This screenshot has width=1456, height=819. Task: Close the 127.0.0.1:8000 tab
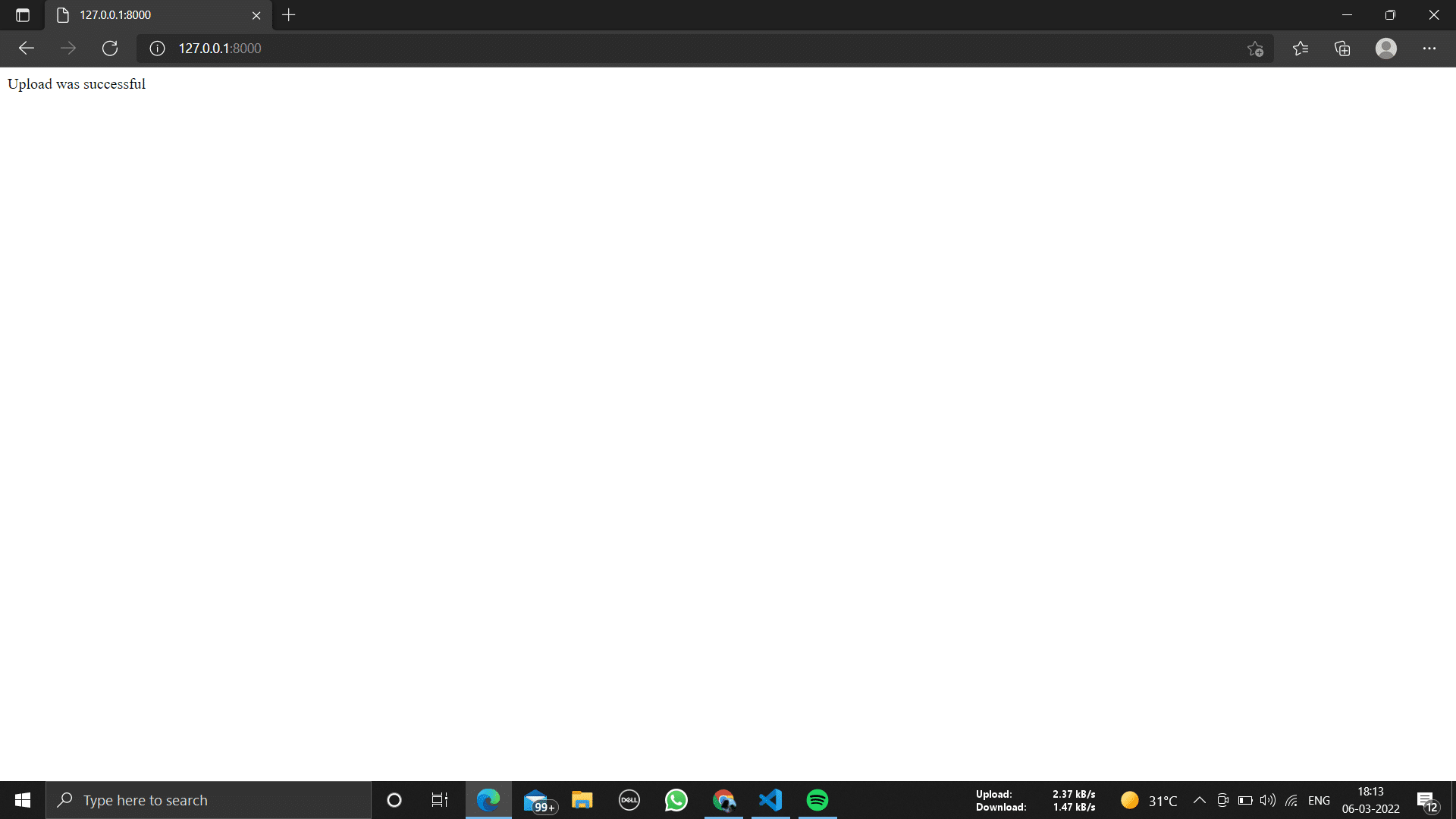[x=256, y=15]
